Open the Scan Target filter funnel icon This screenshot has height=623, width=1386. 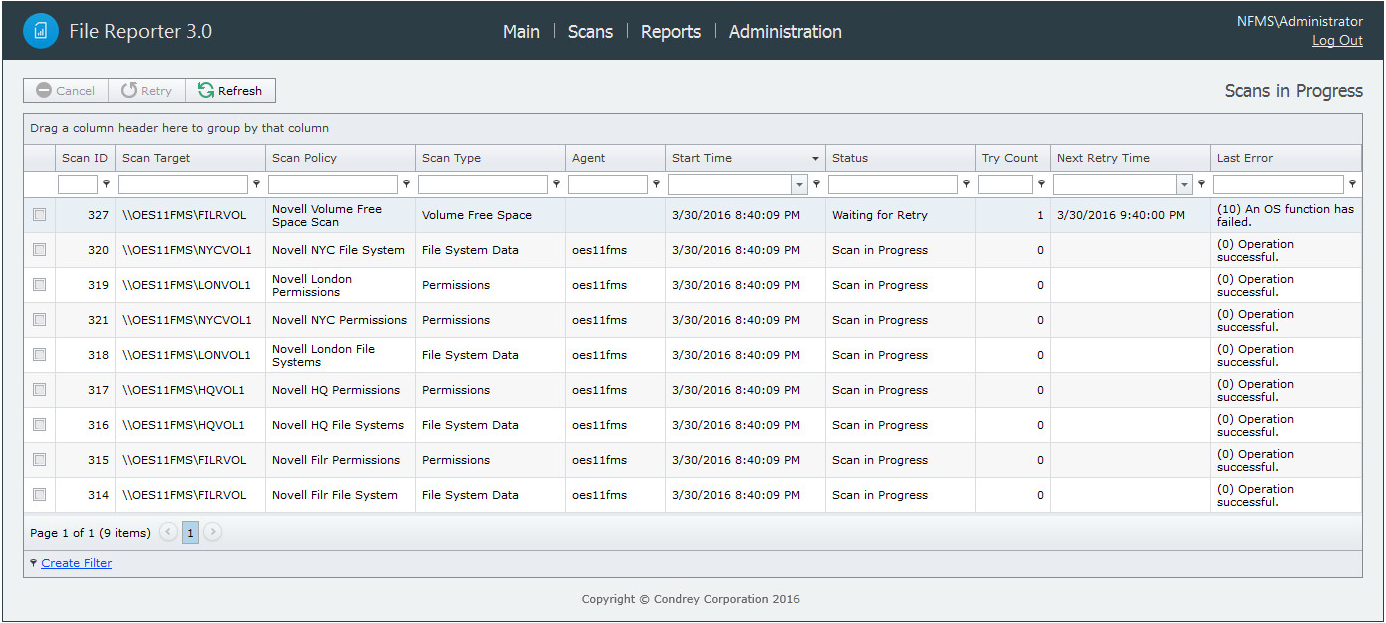(x=256, y=184)
